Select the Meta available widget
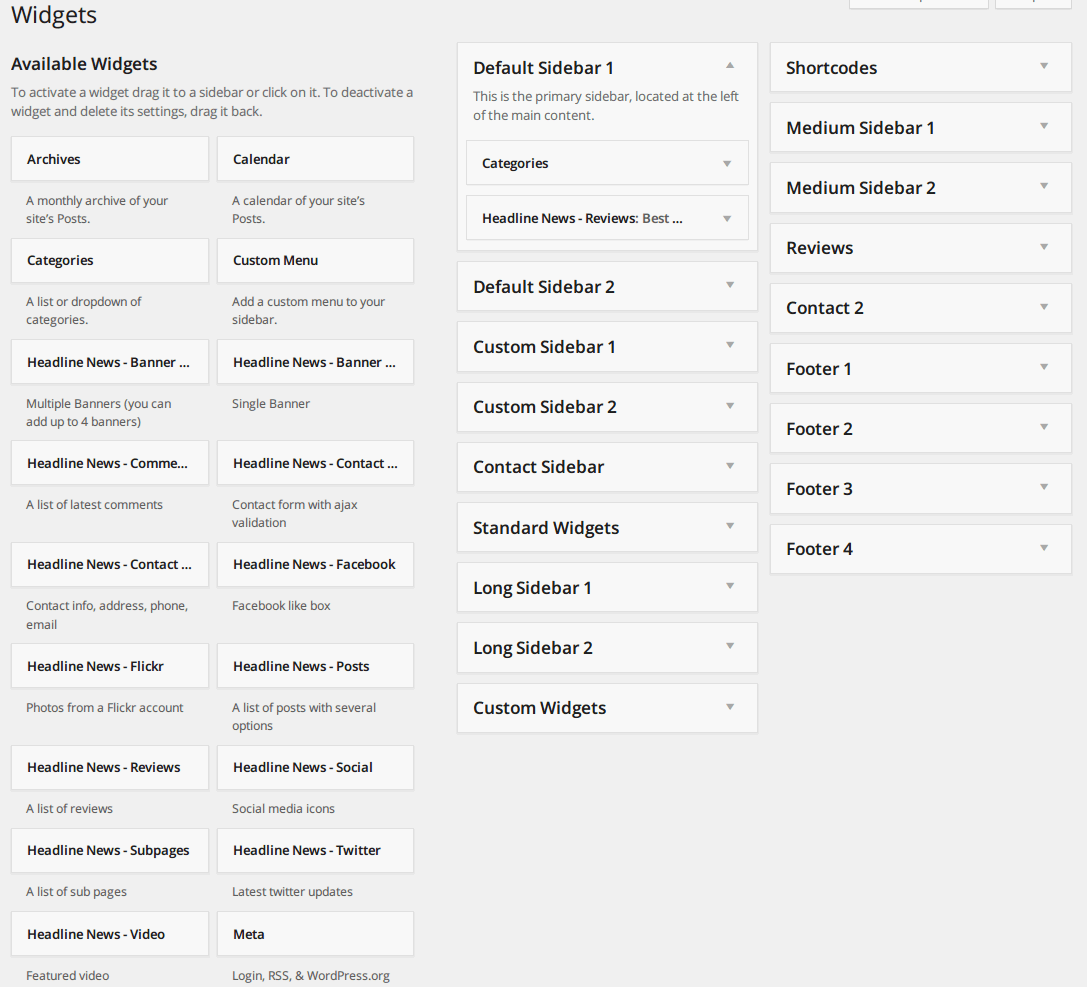1087x987 pixels. tap(315, 934)
